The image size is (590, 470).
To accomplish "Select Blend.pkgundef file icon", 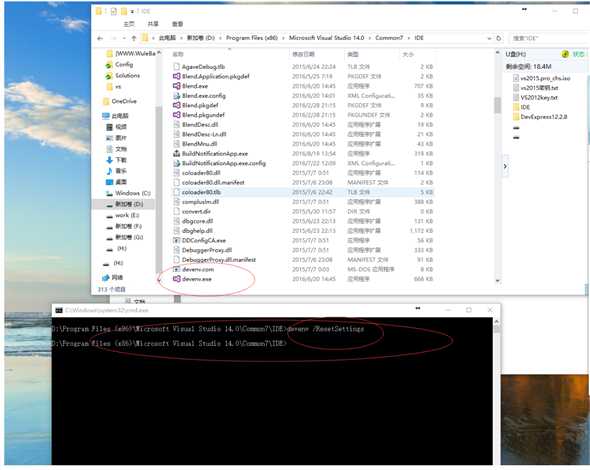I will pyautogui.click(x=176, y=115).
